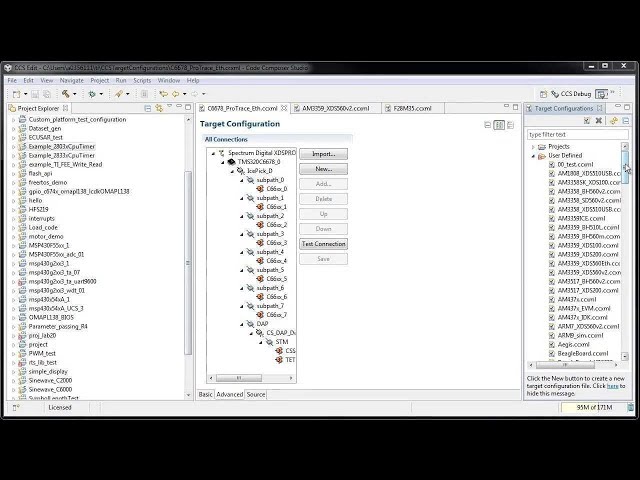Open the Navigate menu

click(71, 80)
